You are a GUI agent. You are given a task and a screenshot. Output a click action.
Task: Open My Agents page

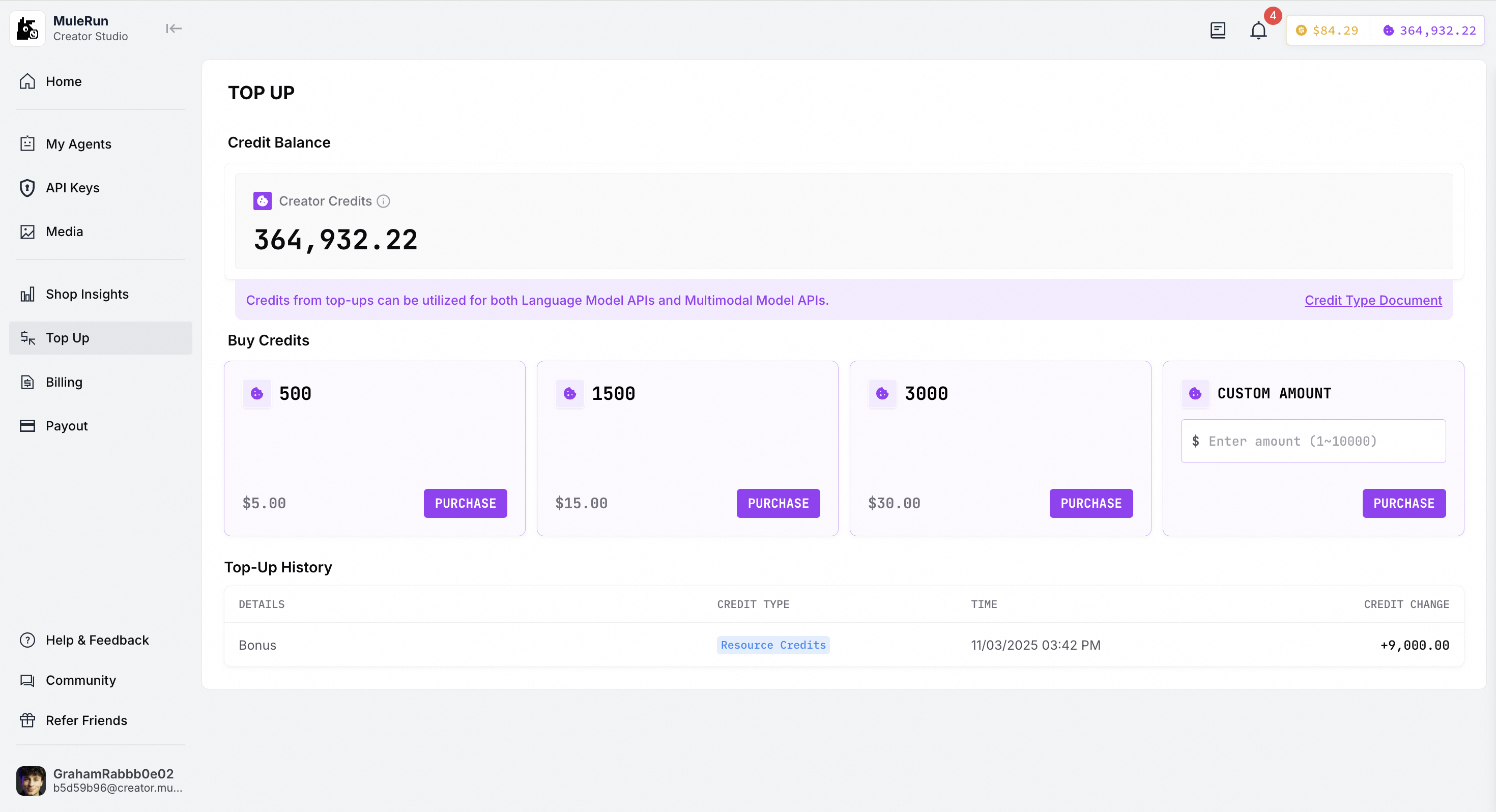[x=78, y=143]
